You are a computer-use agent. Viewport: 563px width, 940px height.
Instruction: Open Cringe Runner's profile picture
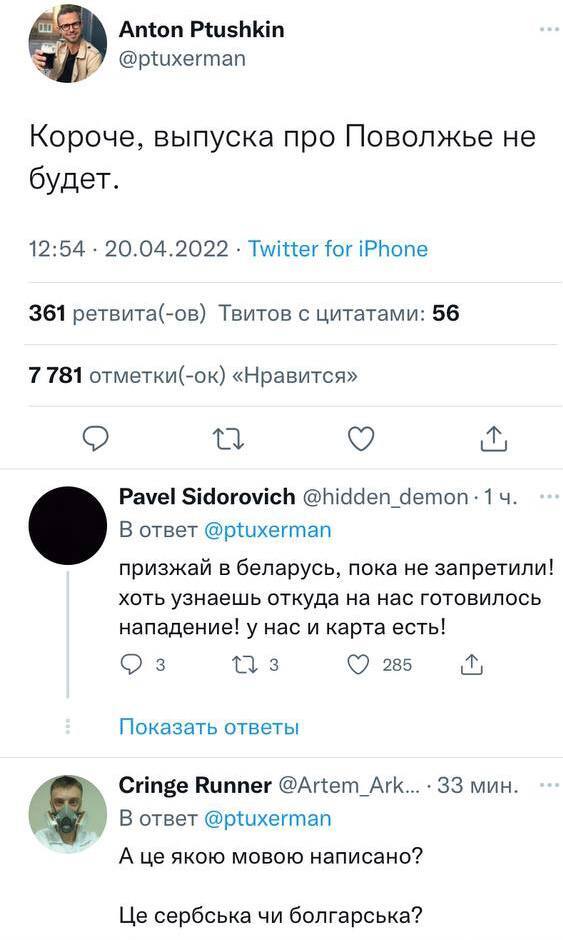click(68, 814)
